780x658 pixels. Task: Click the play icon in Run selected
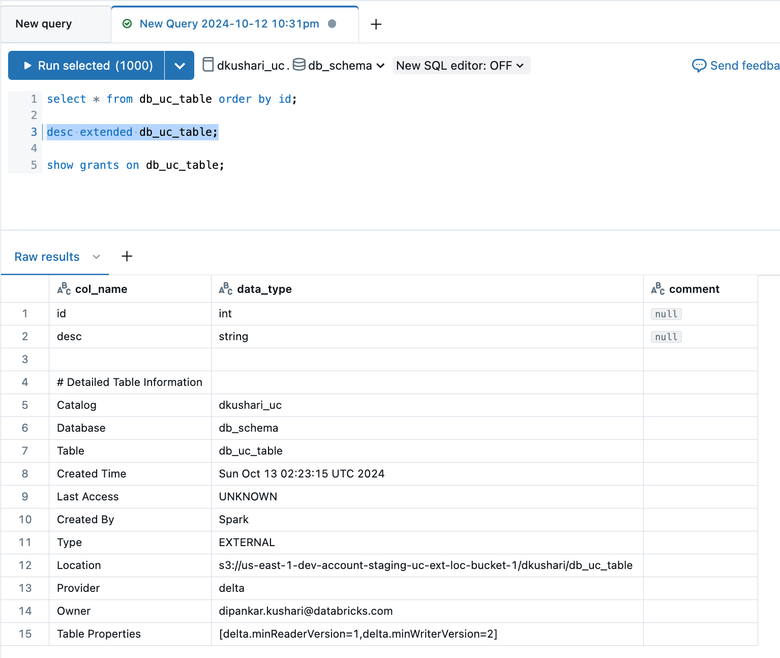pyautogui.click(x=27, y=66)
